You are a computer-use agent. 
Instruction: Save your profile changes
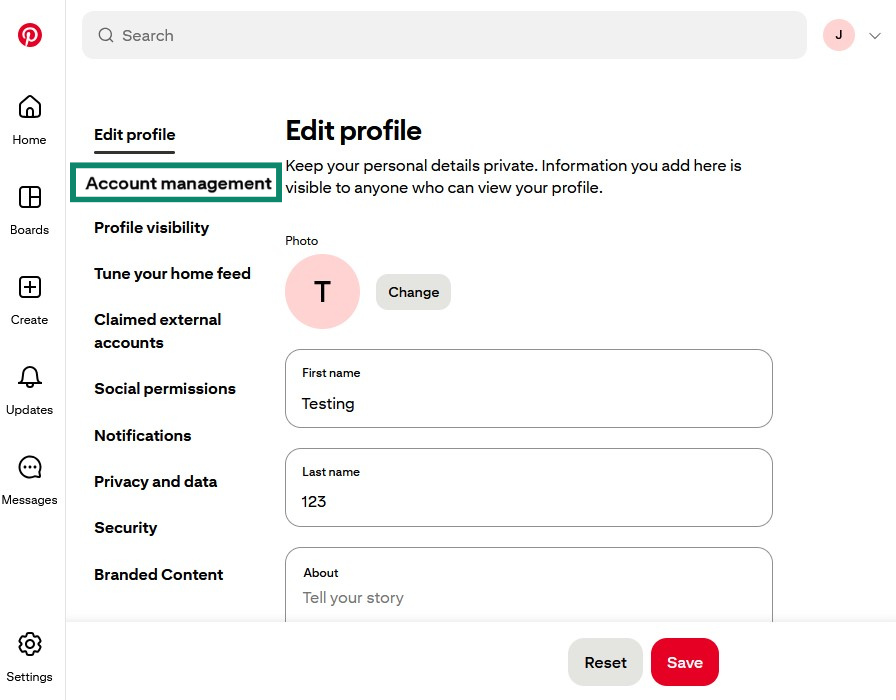(x=684, y=662)
